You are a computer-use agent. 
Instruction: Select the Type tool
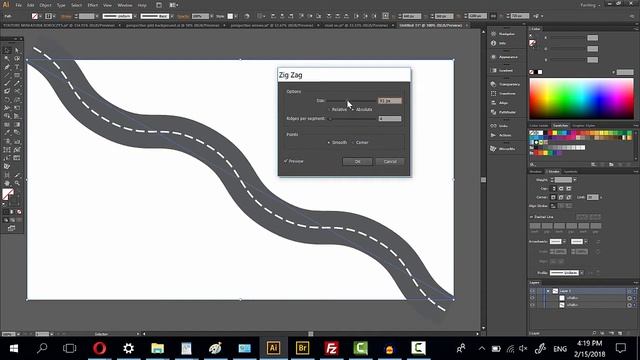pyautogui.click(x=17, y=67)
